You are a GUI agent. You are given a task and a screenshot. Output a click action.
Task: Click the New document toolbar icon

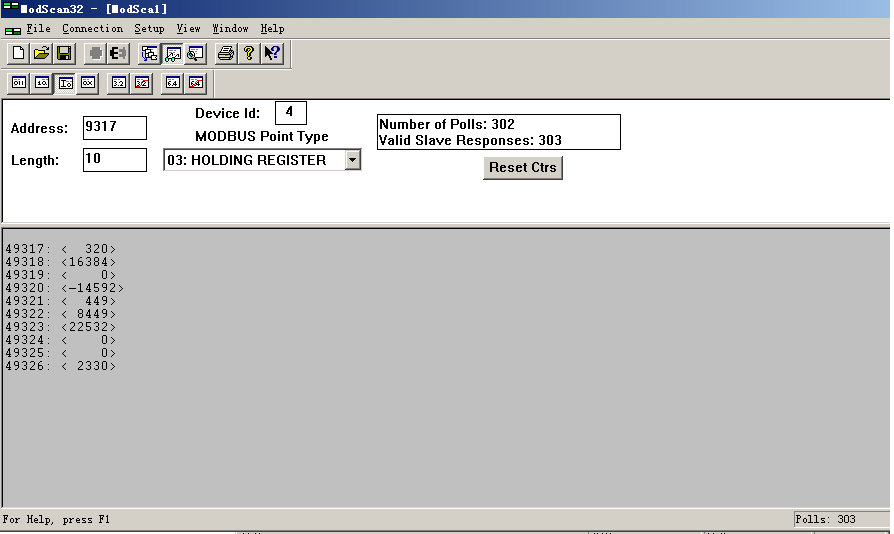coord(18,53)
